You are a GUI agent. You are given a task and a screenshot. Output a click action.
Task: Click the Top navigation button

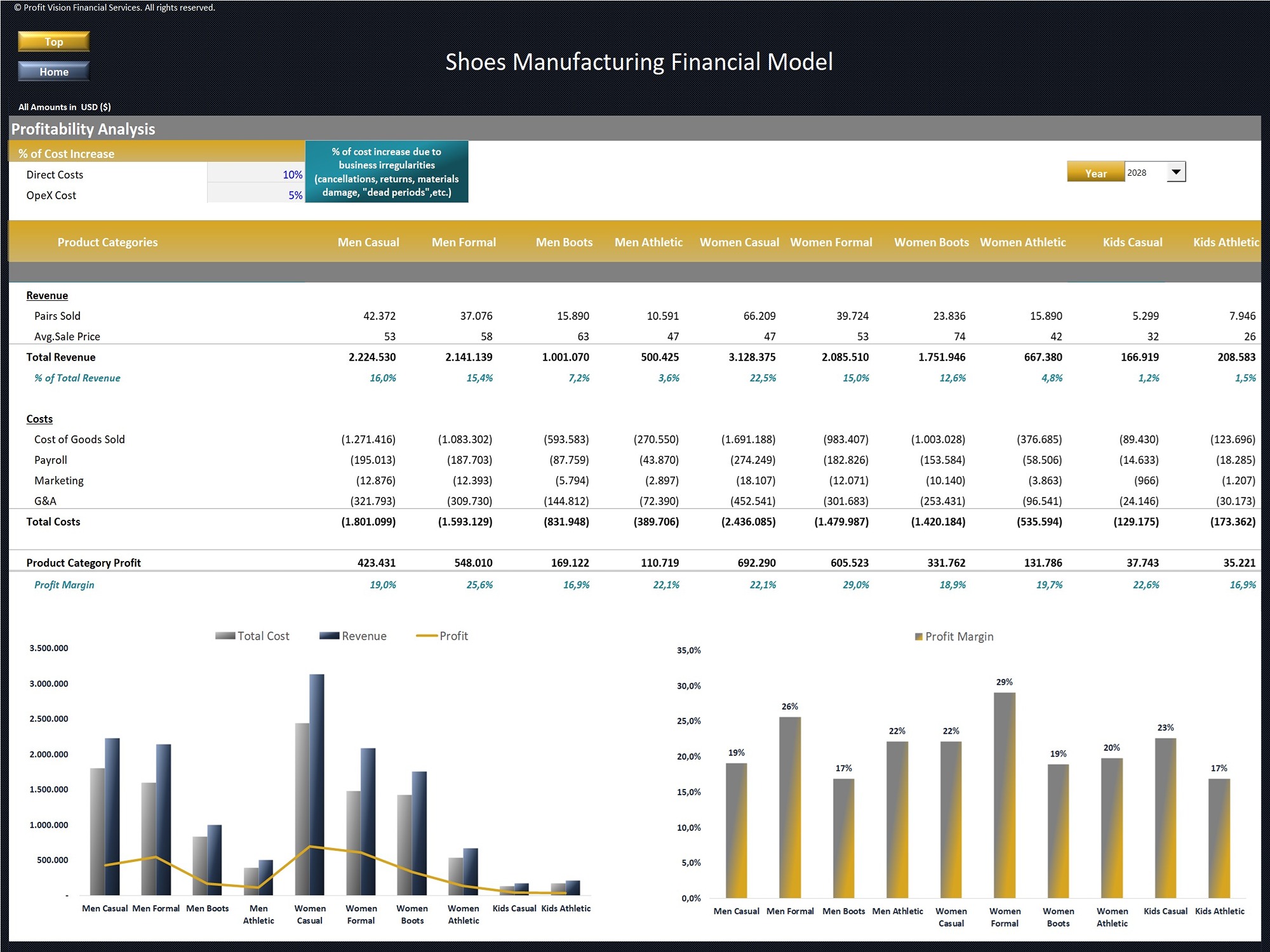(54, 41)
